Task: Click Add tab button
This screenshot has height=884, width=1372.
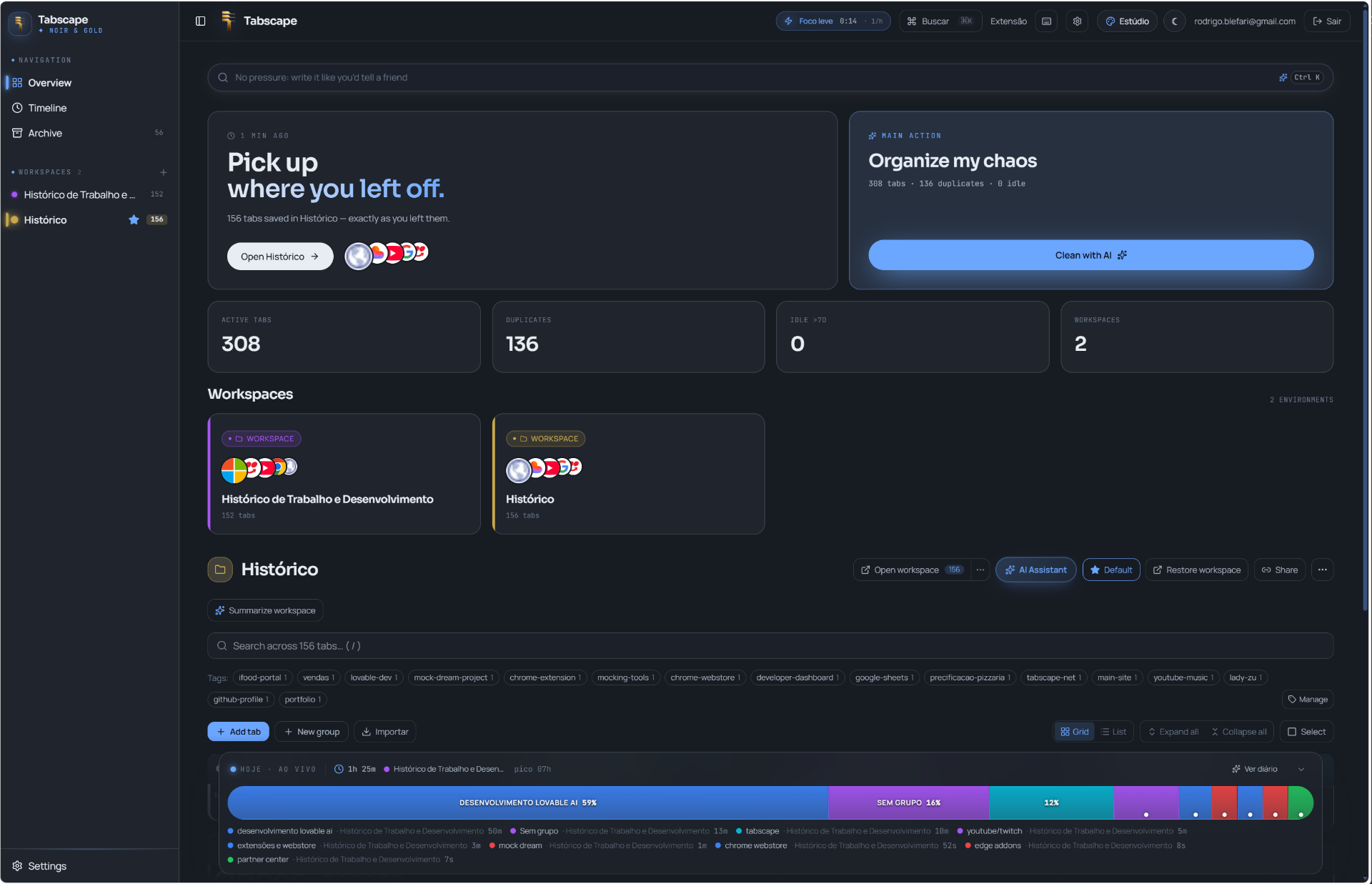Action: pos(239,732)
